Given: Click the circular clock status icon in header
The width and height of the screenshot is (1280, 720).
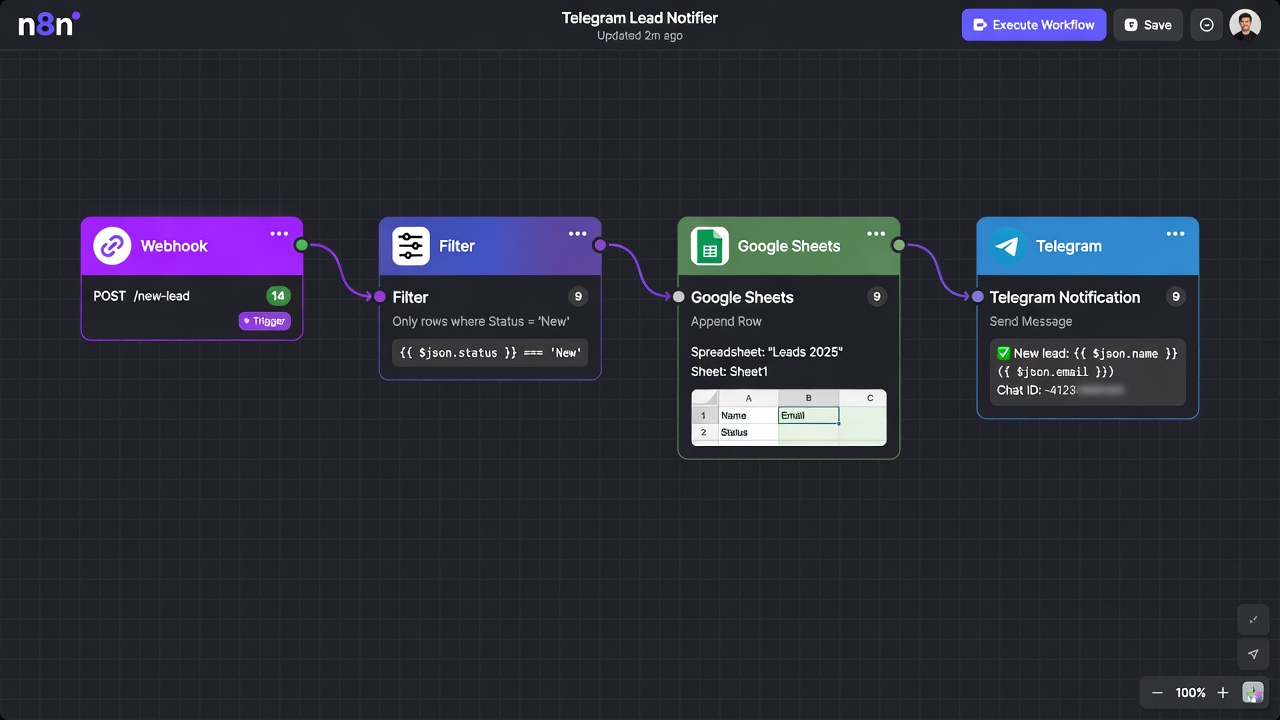Looking at the screenshot, I should coord(1206,24).
